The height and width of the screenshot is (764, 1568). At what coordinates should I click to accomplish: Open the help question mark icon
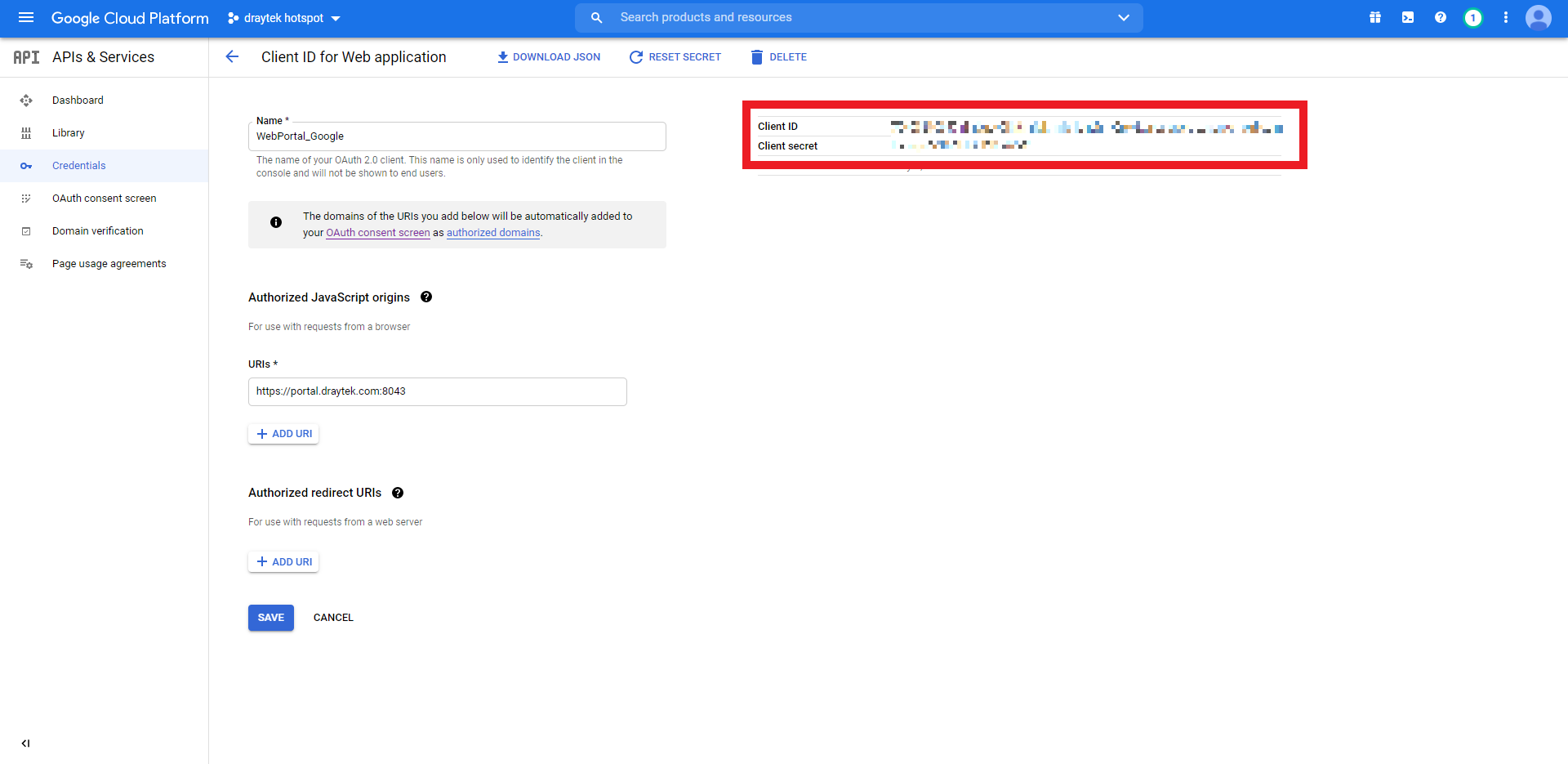[1441, 17]
